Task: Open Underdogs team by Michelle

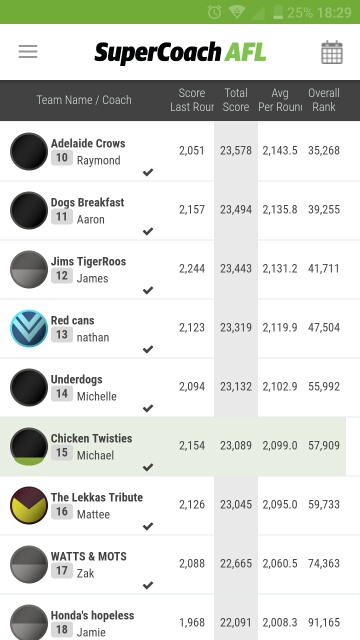Action: [76, 379]
